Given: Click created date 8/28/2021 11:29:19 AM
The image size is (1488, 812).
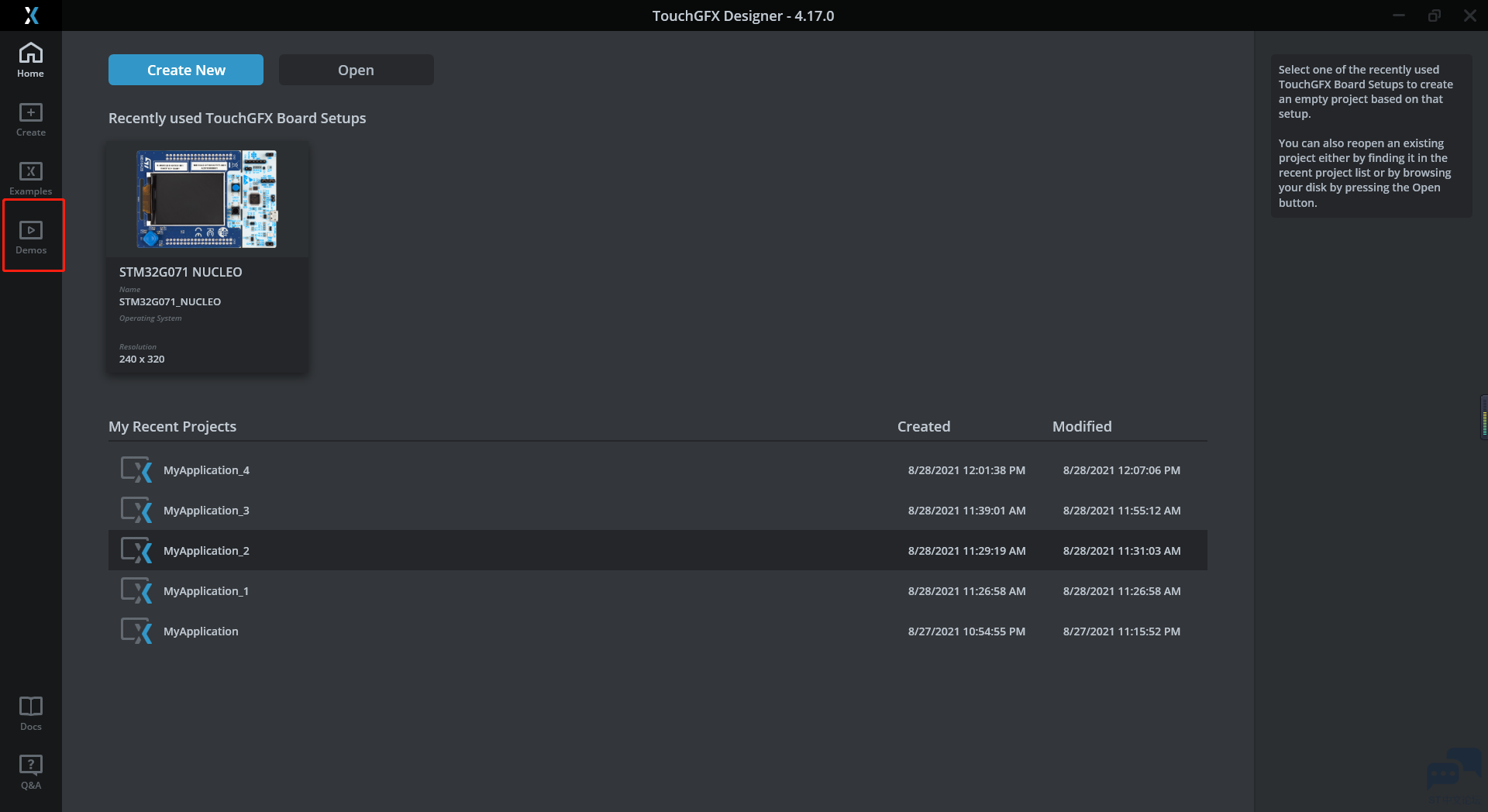Looking at the screenshot, I should [966, 551].
